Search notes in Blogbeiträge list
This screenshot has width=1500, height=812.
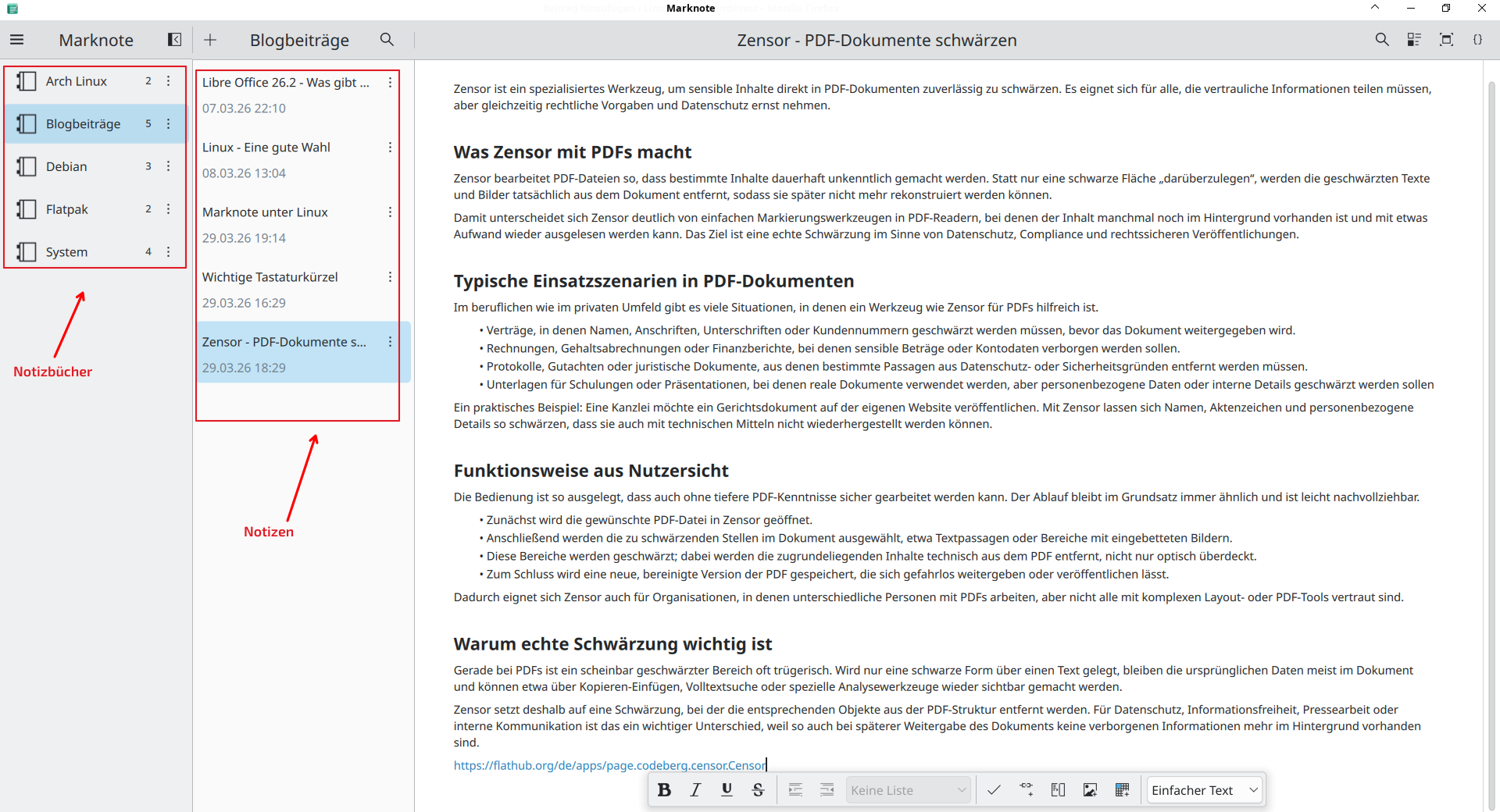[x=387, y=40]
